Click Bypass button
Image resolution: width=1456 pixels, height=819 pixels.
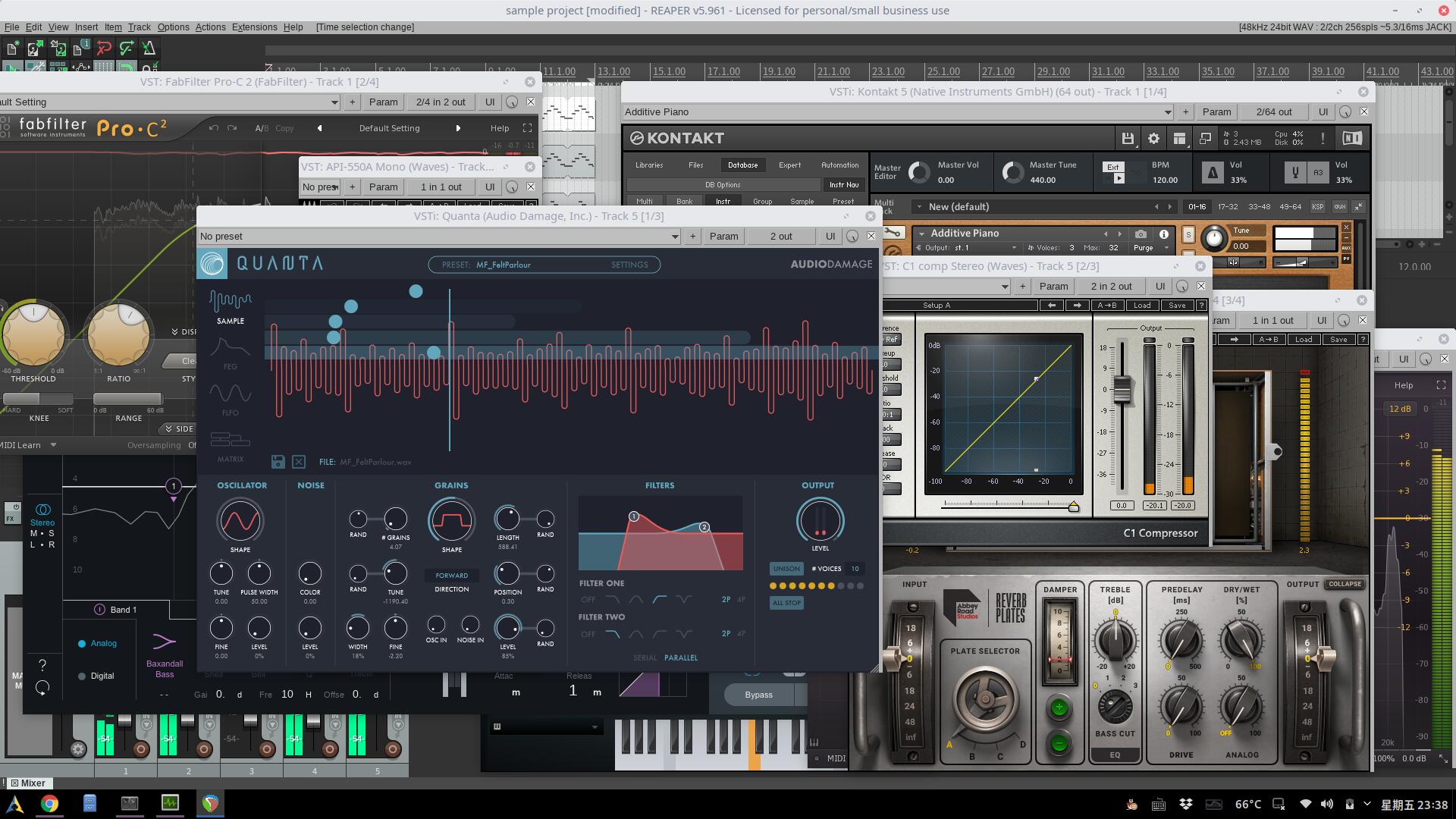tap(758, 695)
